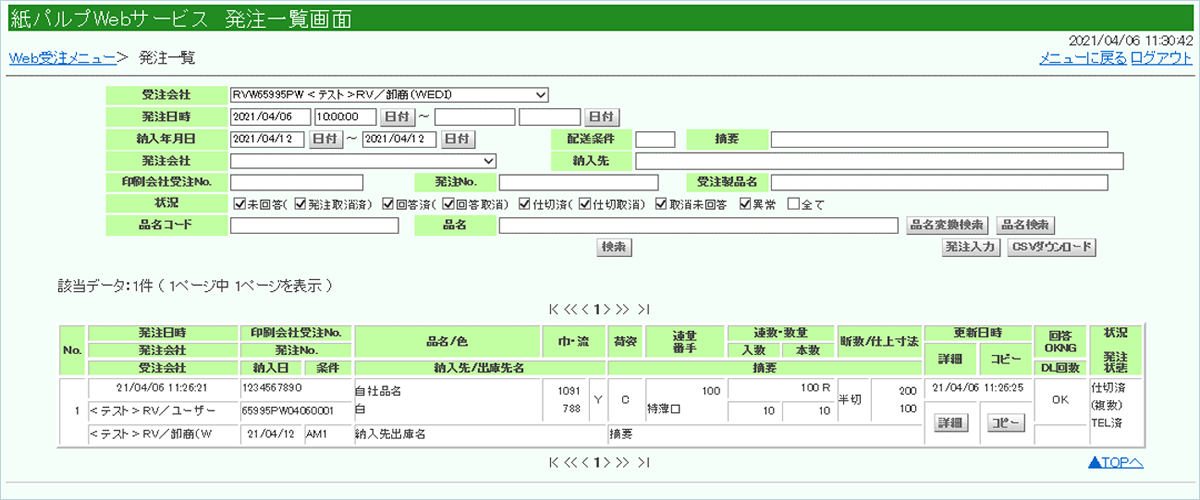The height and width of the screenshot is (500, 1200).
Task: Run the 検索 search button
Action: pyautogui.click(x=613, y=247)
